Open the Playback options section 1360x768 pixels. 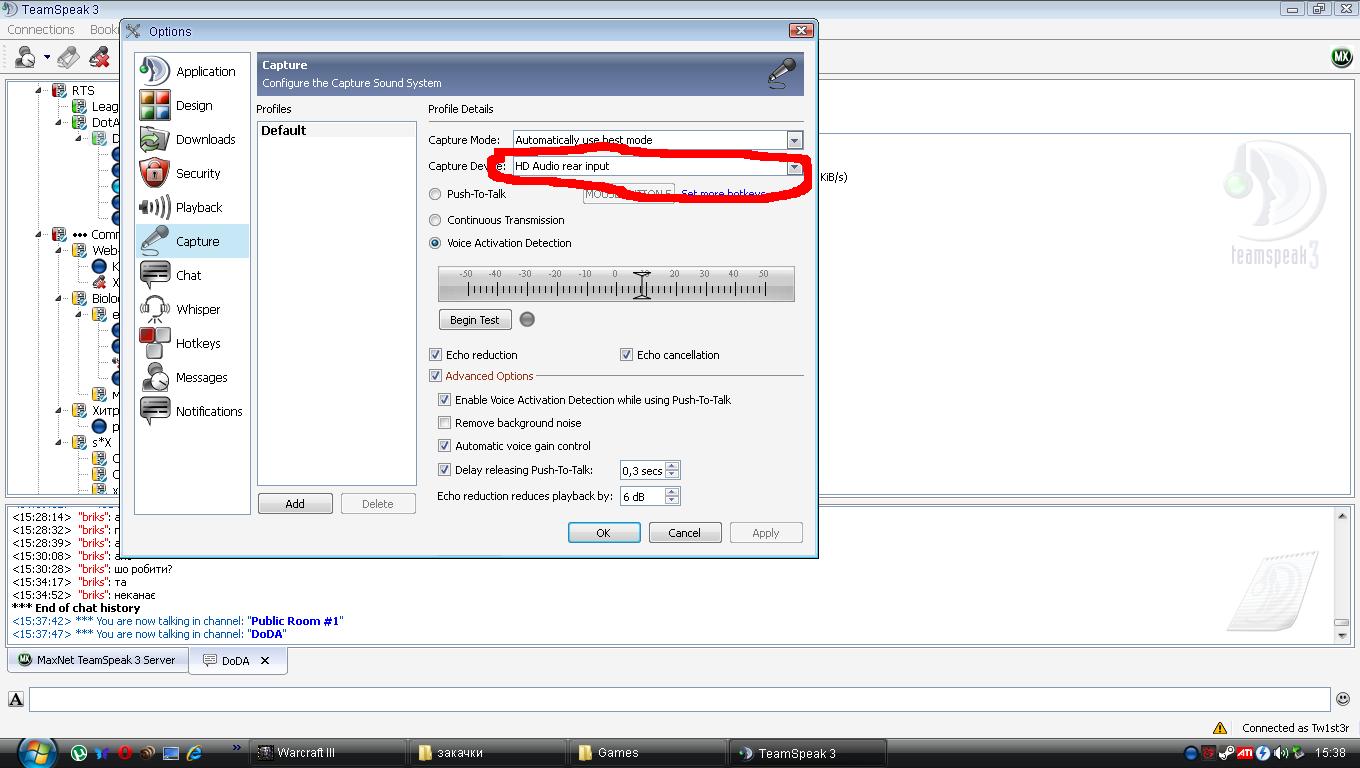(192, 207)
